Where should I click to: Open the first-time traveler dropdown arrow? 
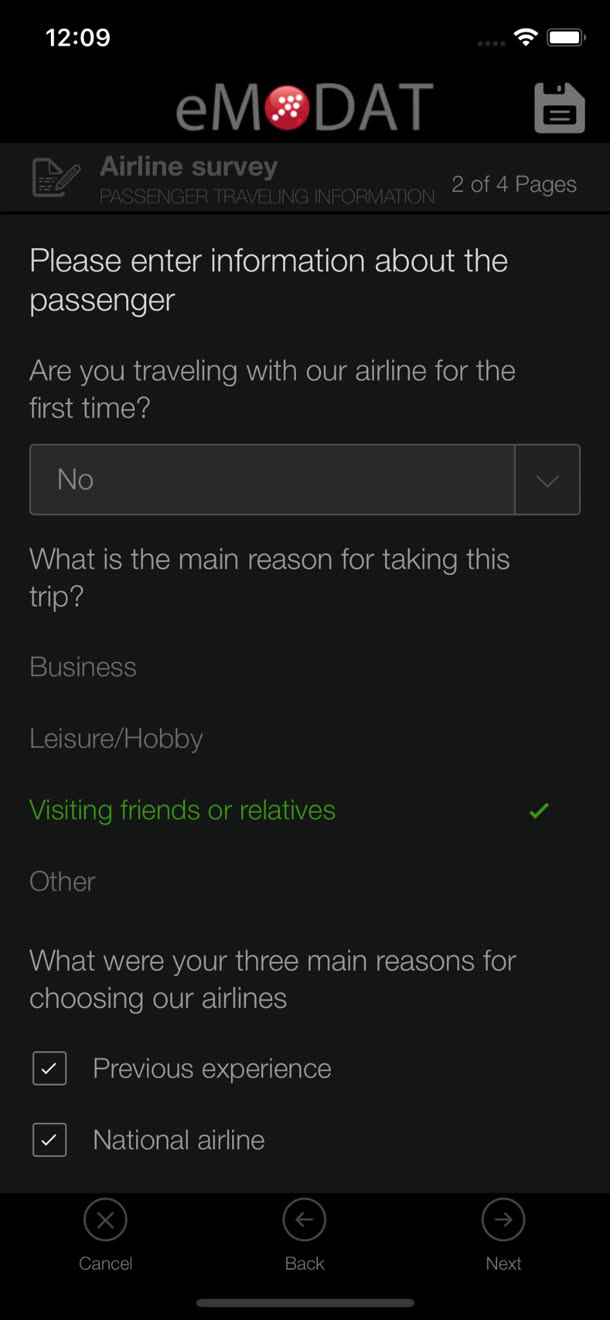[547, 480]
